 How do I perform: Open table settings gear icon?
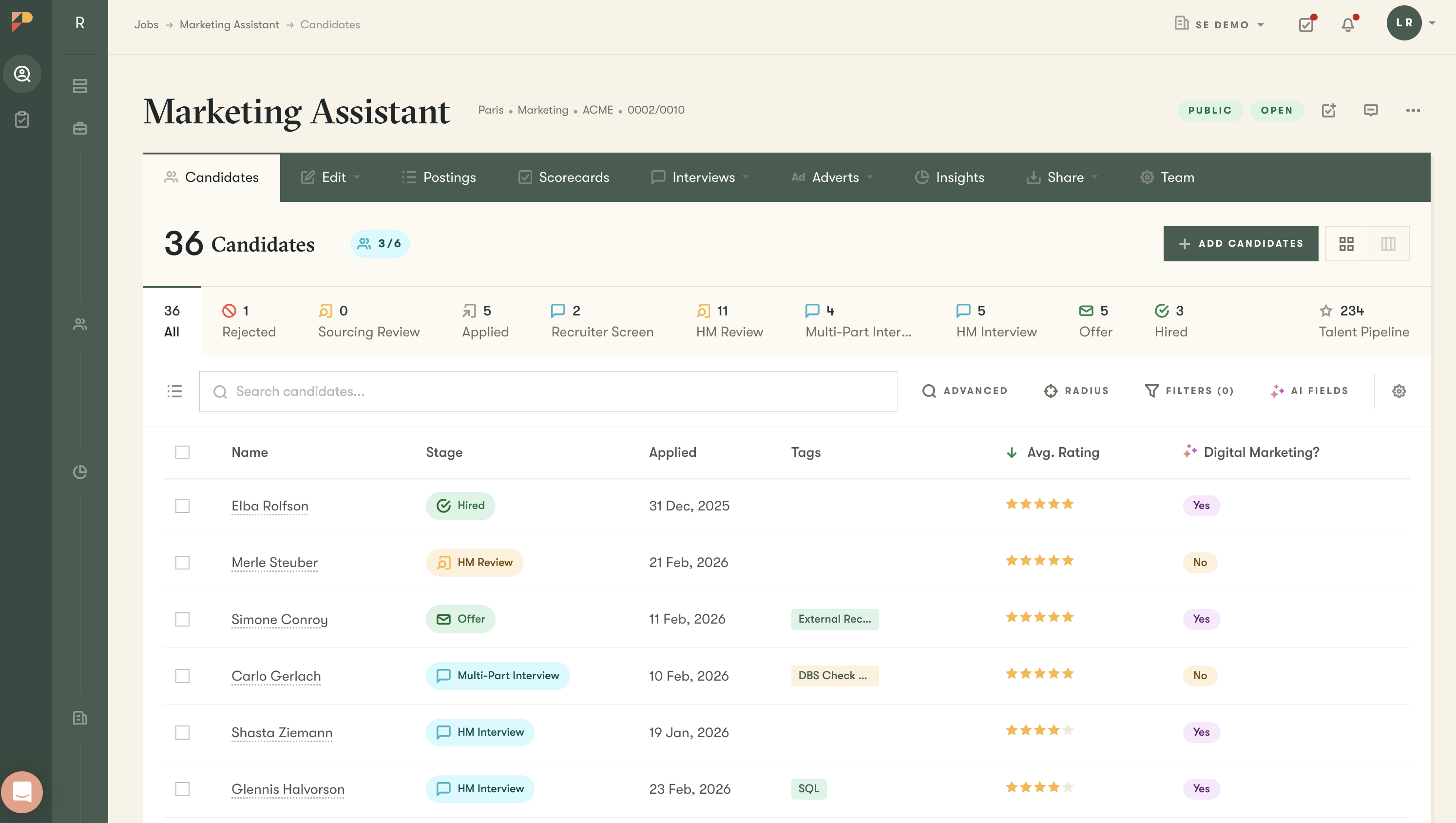1399,391
